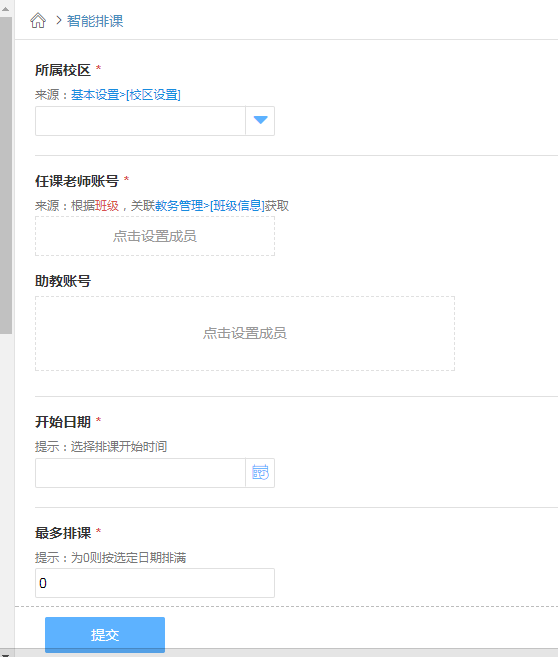This screenshot has width=558, height=657.
Task: Open the 基本设置>[校区设置] link
Action: (126, 95)
